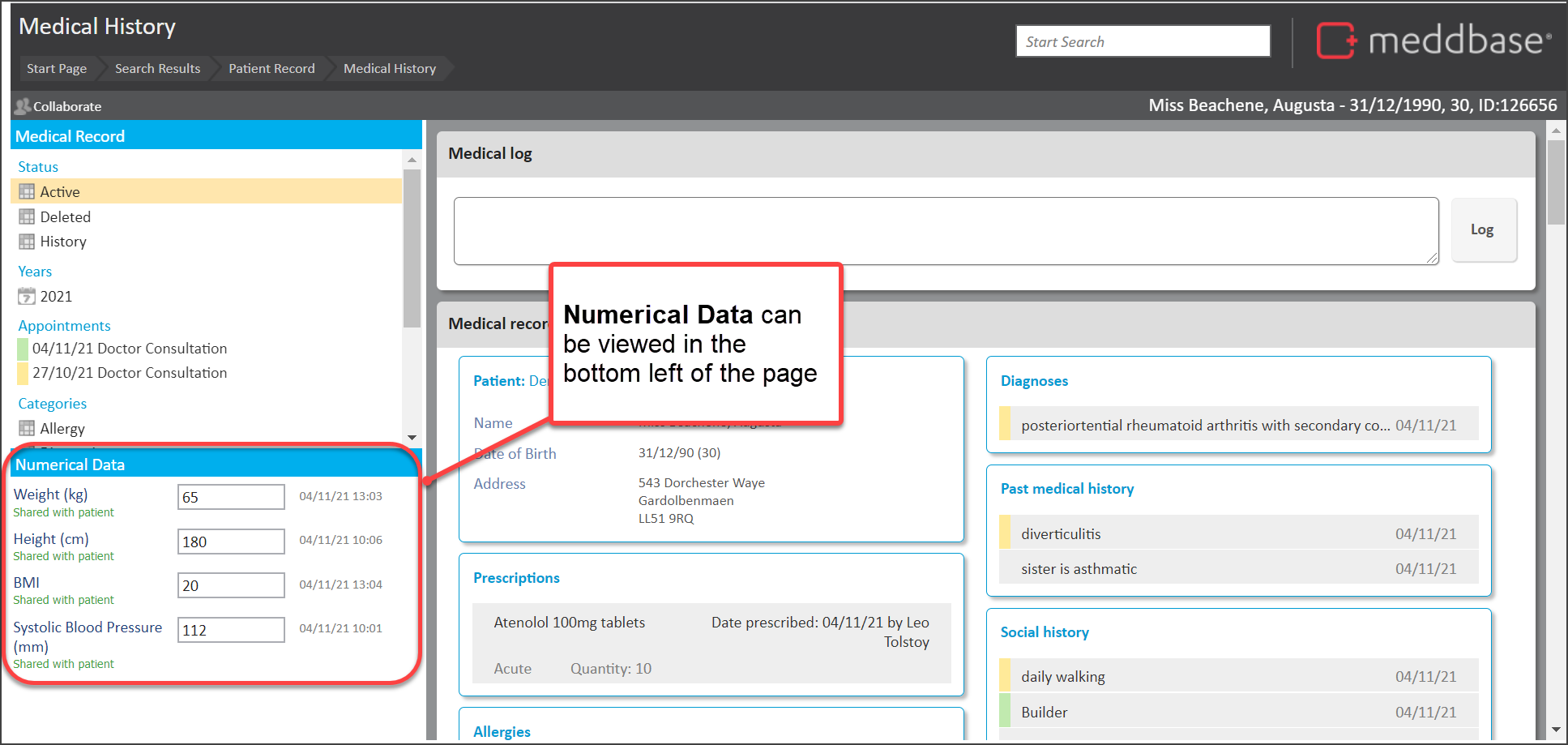Click the Weight (kg) value field
Image resolution: width=1568 pixels, height=745 pixels.
(231, 497)
